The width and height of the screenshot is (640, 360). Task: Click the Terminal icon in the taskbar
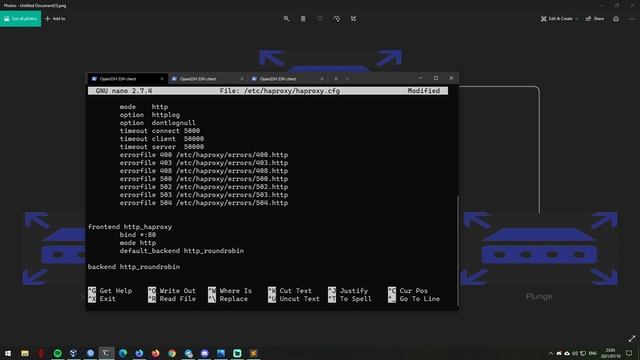tap(107, 353)
